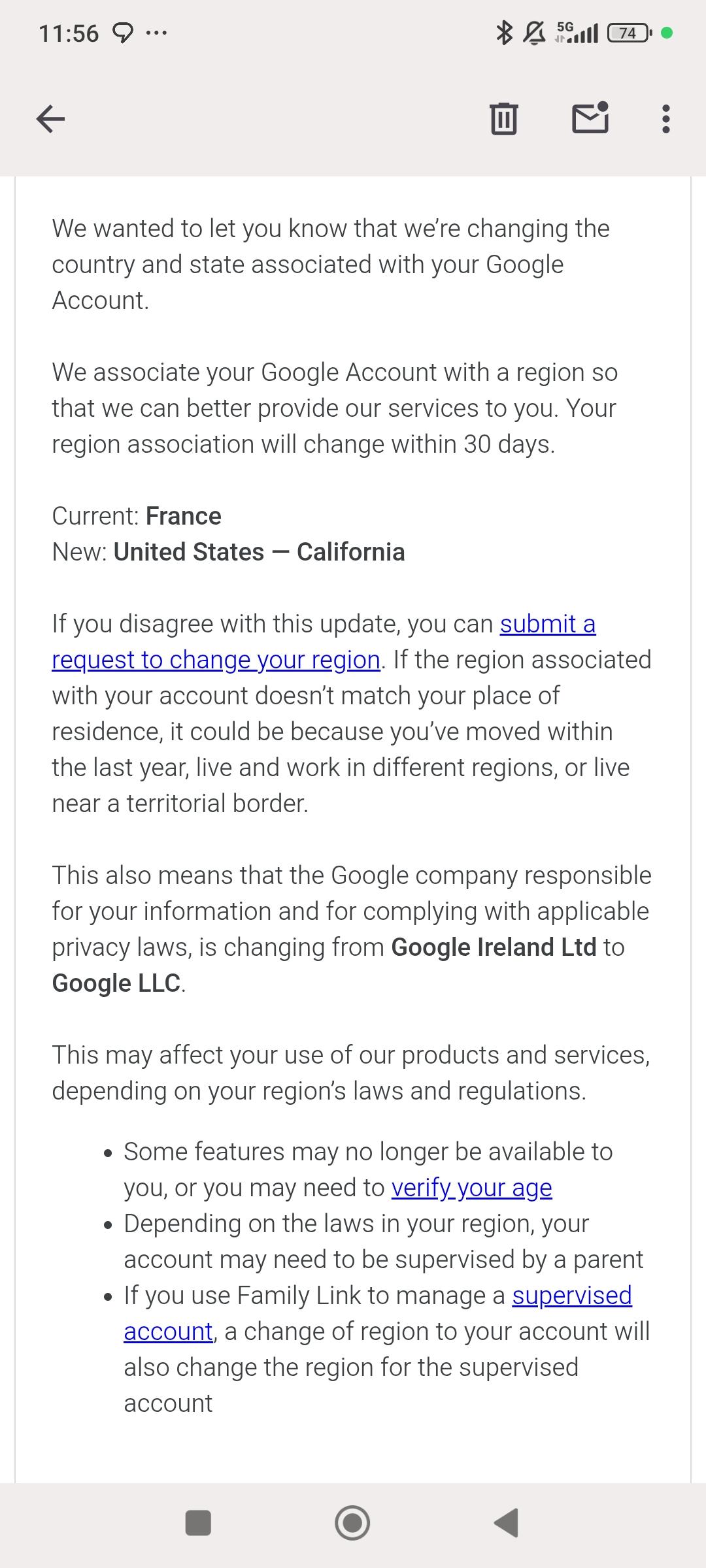The image size is (706, 1568).
Task: Tap bold text 'United States — California'
Action: [x=259, y=552]
